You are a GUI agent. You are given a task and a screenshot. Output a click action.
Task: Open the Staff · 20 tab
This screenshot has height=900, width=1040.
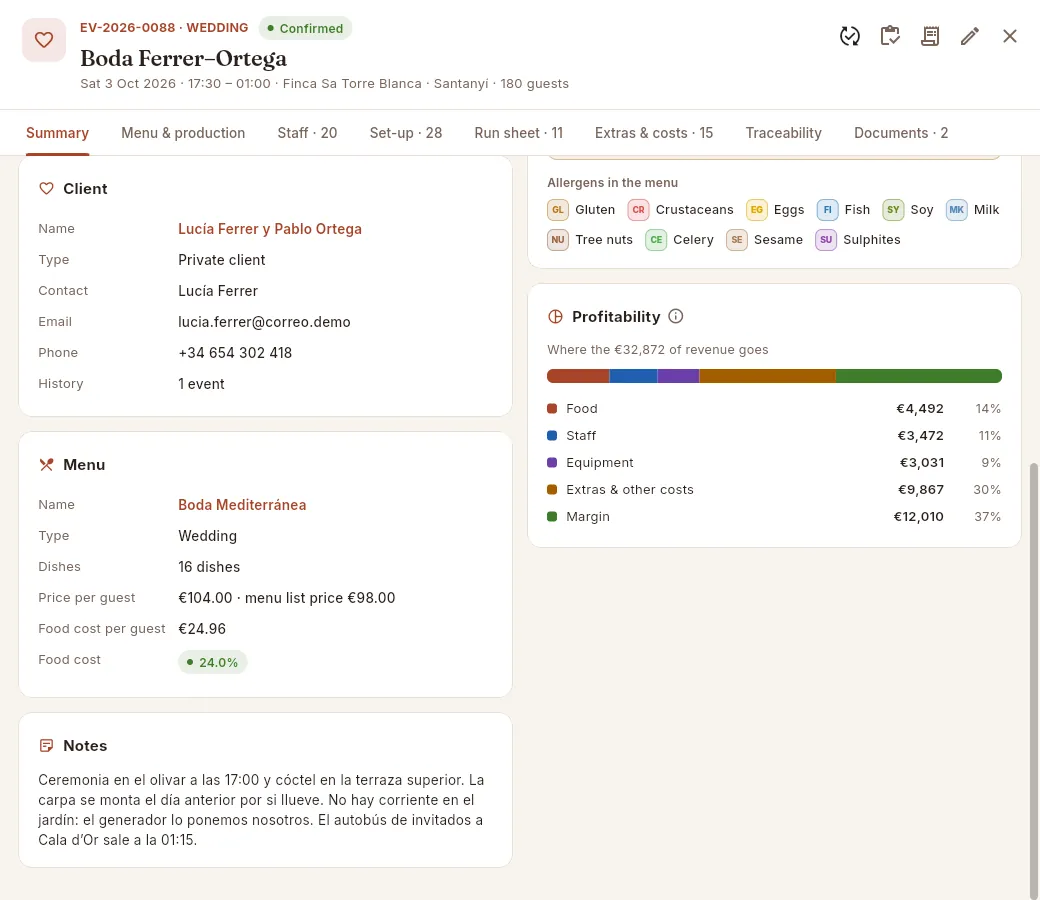(x=307, y=133)
